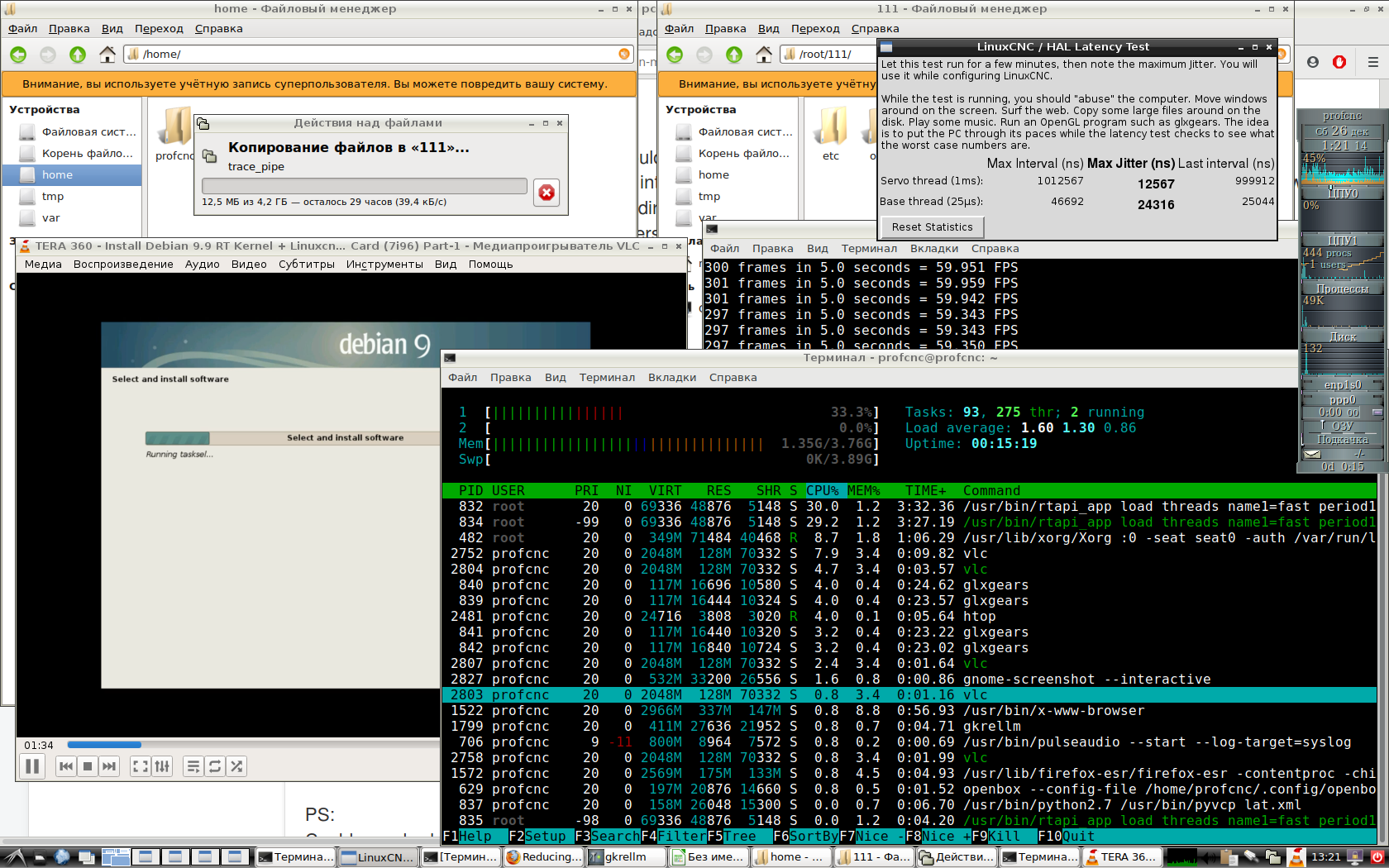
Task: Click the VLC cone tray icon
Action: [1296, 857]
